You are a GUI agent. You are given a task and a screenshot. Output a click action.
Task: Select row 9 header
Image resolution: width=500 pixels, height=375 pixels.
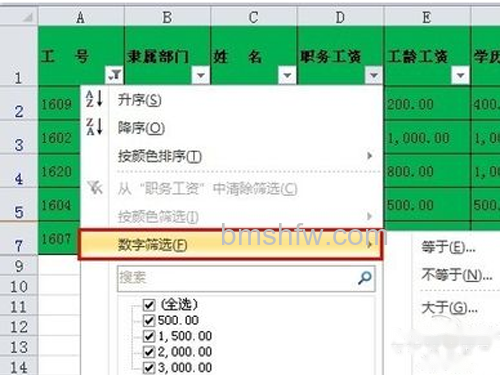tap(19, 265)
